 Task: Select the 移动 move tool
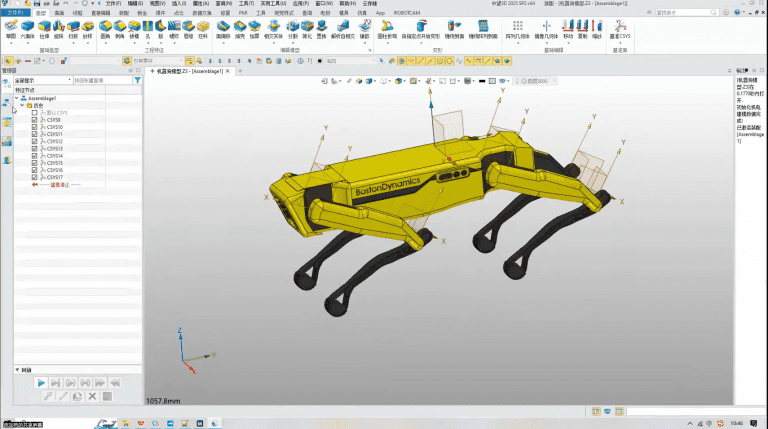pos(568,27)
